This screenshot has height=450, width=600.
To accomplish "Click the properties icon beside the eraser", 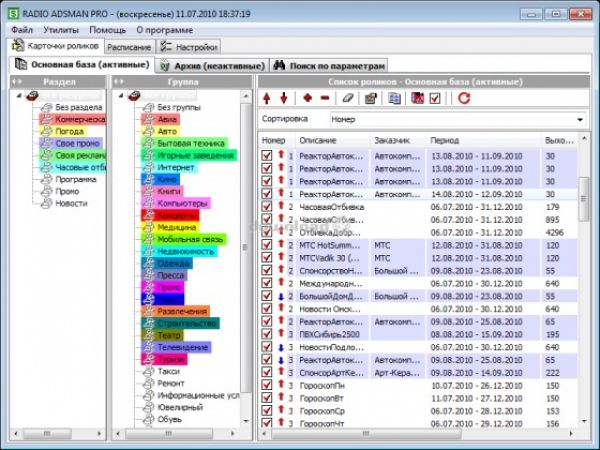I will tap(371, 98).
